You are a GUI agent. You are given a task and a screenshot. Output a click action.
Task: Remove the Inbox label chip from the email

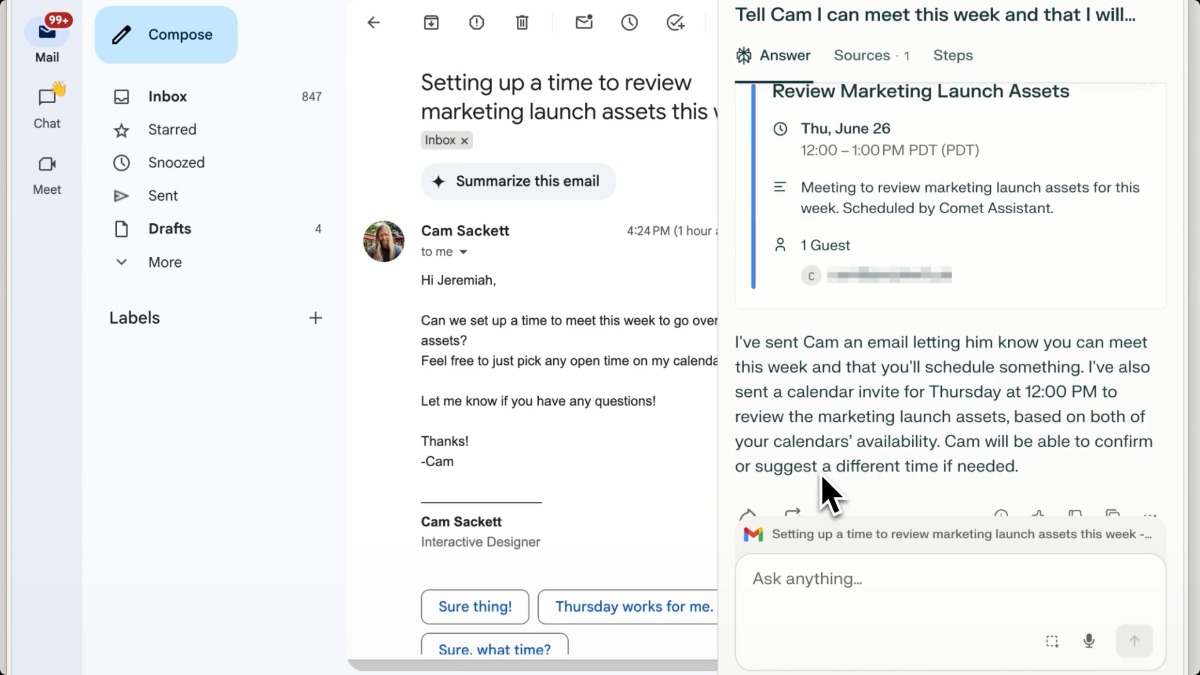(464, 141)
